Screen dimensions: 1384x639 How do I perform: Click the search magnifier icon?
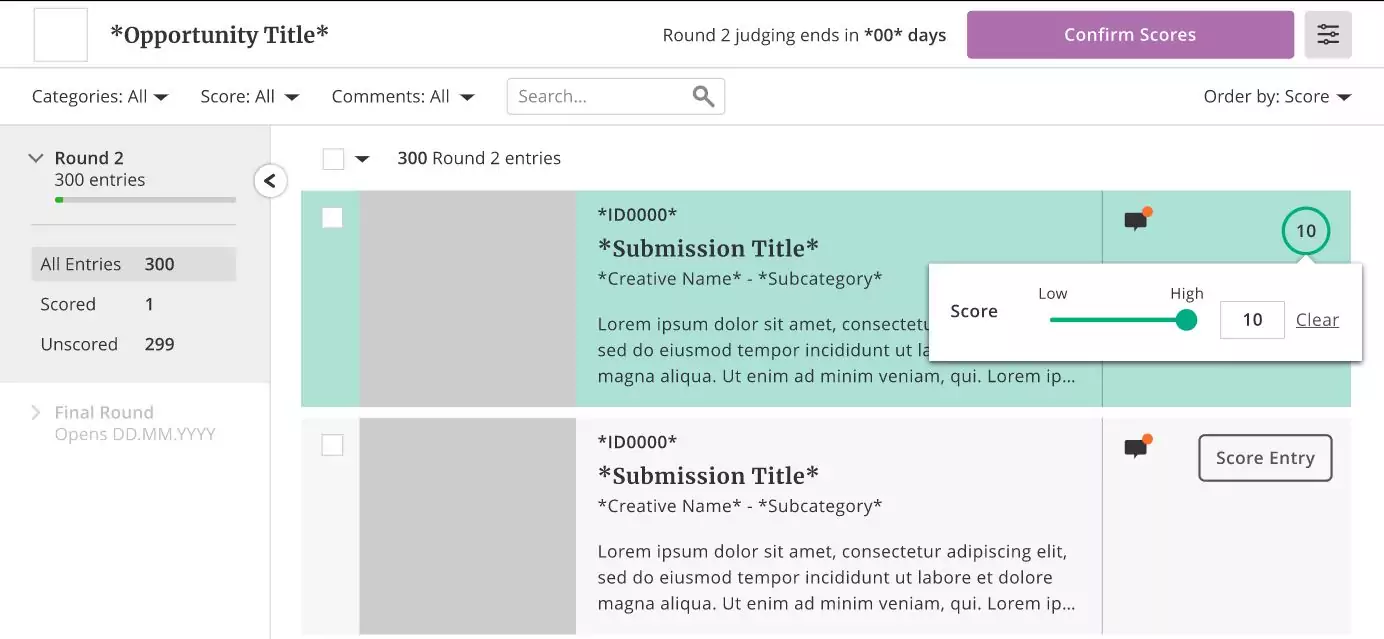point(703,96)
